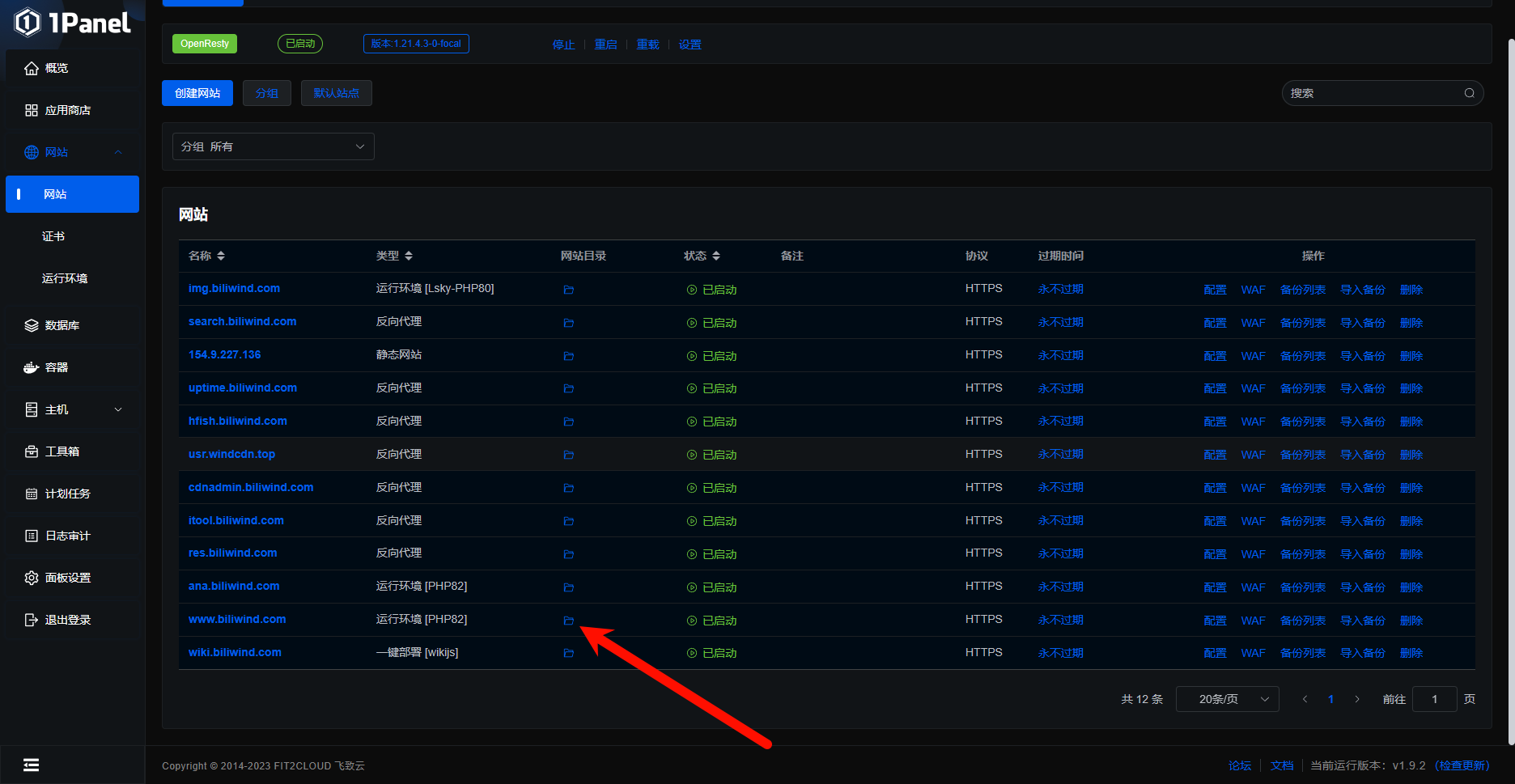Open folder icon for itool.biliwind.com
This screenshot has height=784, width=1515.
pyautogui.click(x=569, y=521)
